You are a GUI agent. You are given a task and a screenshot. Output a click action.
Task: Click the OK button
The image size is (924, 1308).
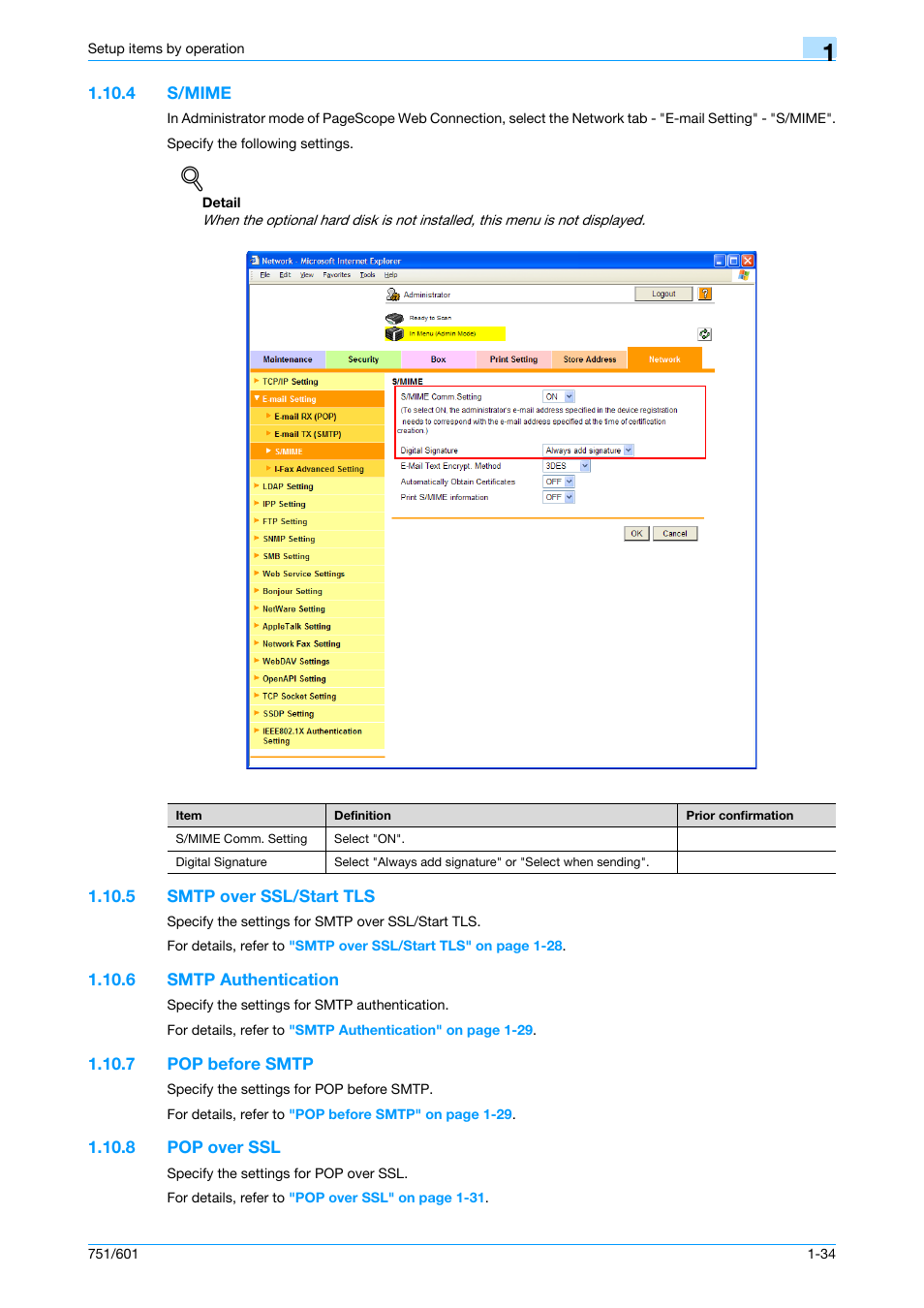coord(636,534)
